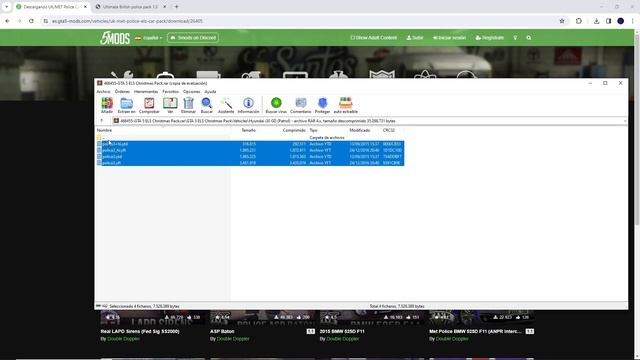
Task: Toggle Chrome side panel icon
Action: tap(608, 21)
